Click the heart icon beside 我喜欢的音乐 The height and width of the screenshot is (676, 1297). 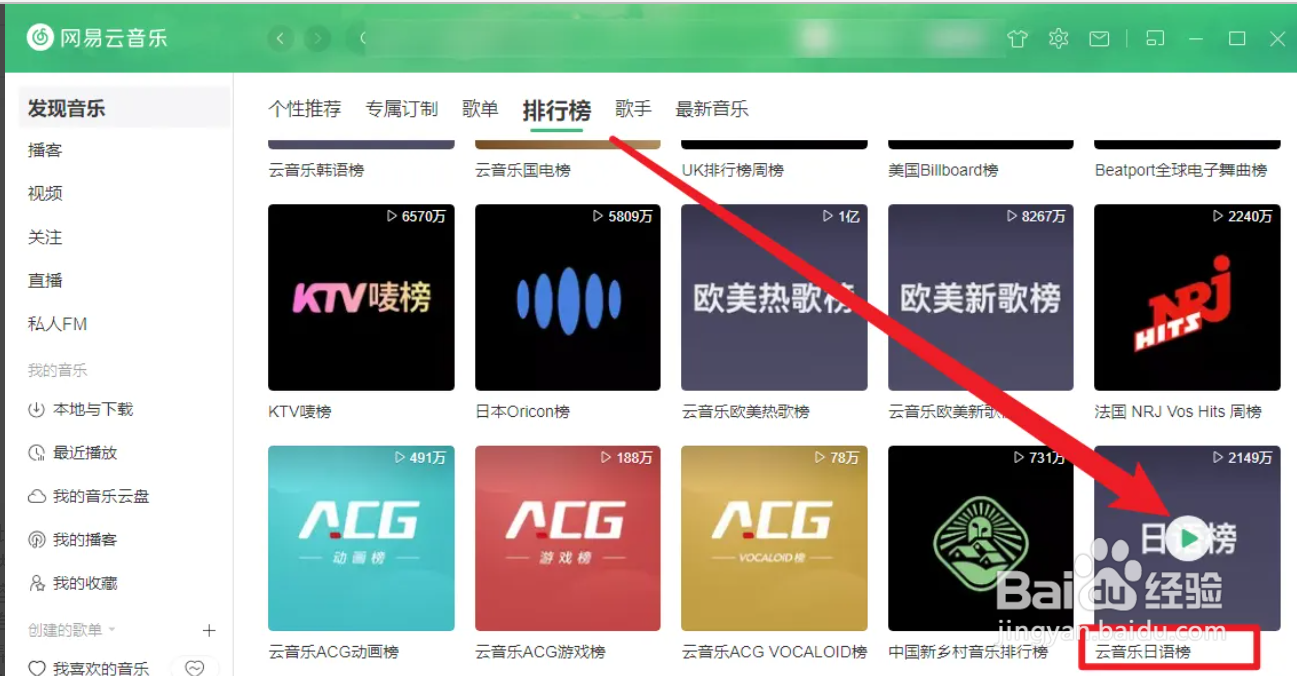pos(37,668)
